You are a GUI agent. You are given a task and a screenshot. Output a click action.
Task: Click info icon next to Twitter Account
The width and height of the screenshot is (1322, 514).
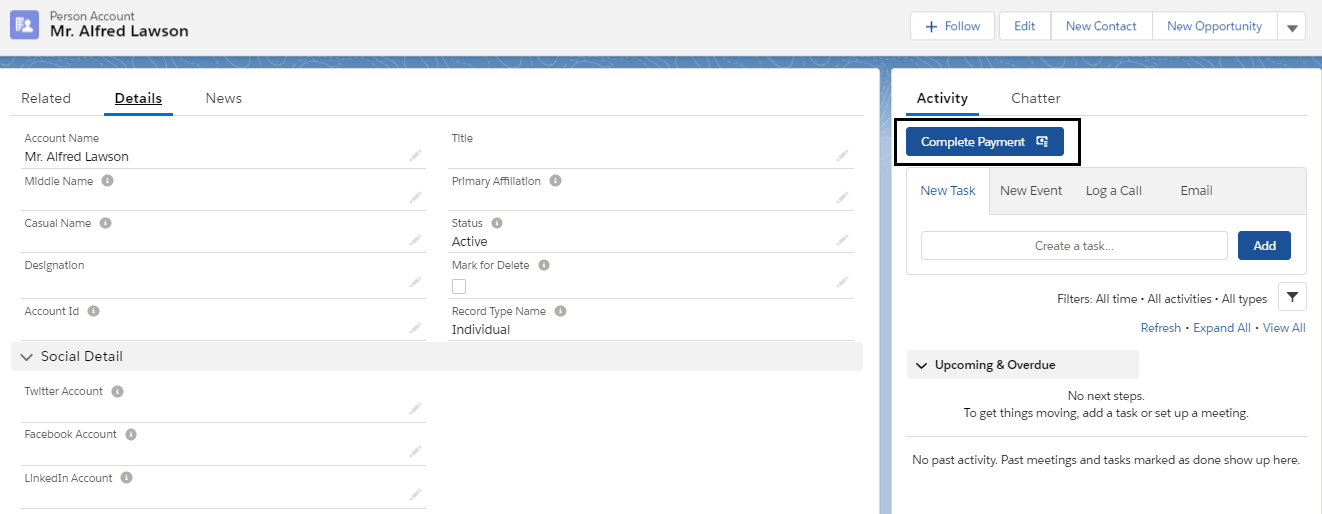pos(117,391)
